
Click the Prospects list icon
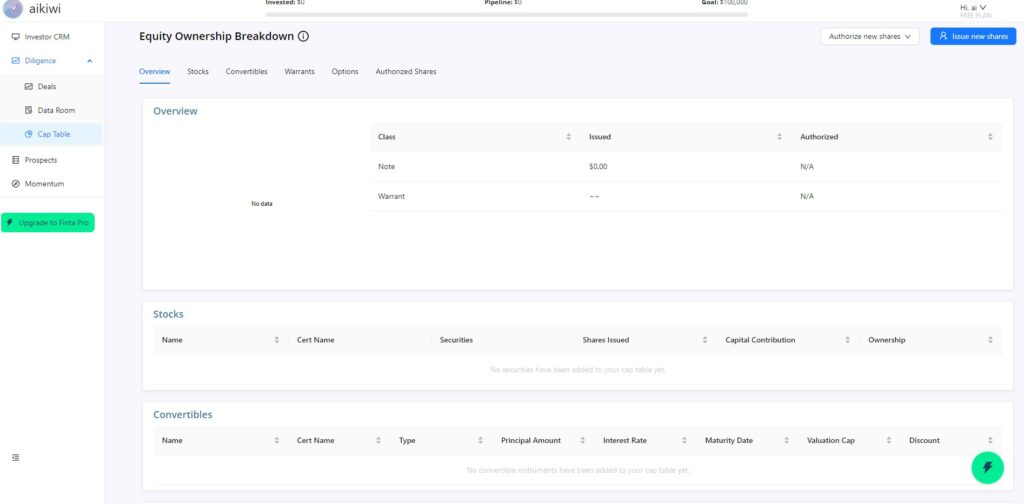tap(16, 160)
